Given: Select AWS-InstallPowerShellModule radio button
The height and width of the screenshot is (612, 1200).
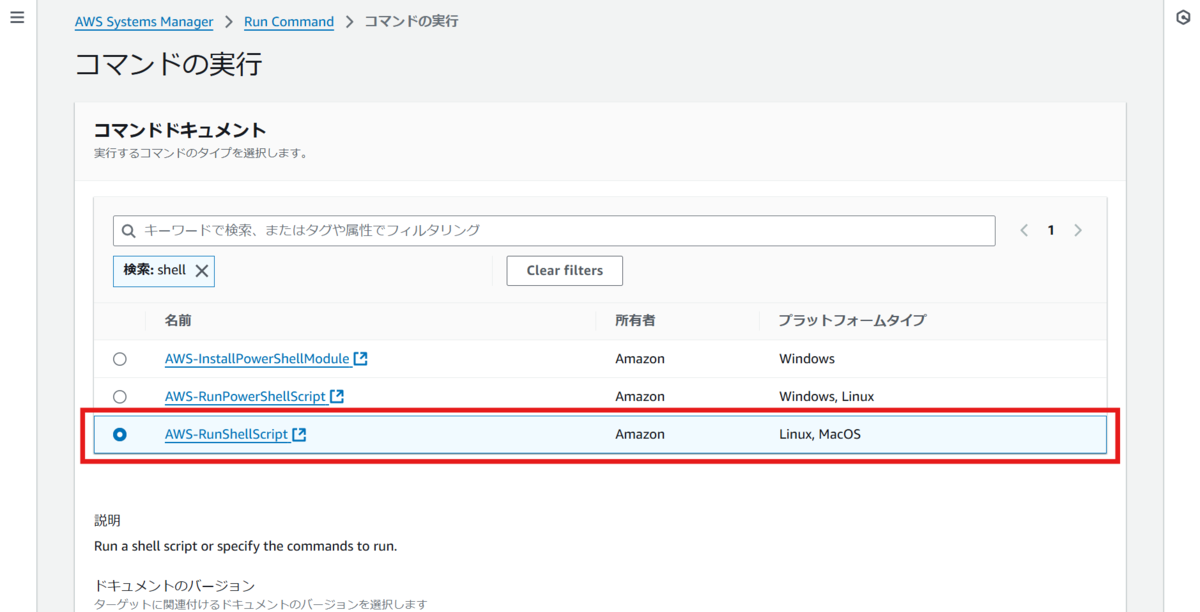Looking at the screenshot, I should pos(120,358).
